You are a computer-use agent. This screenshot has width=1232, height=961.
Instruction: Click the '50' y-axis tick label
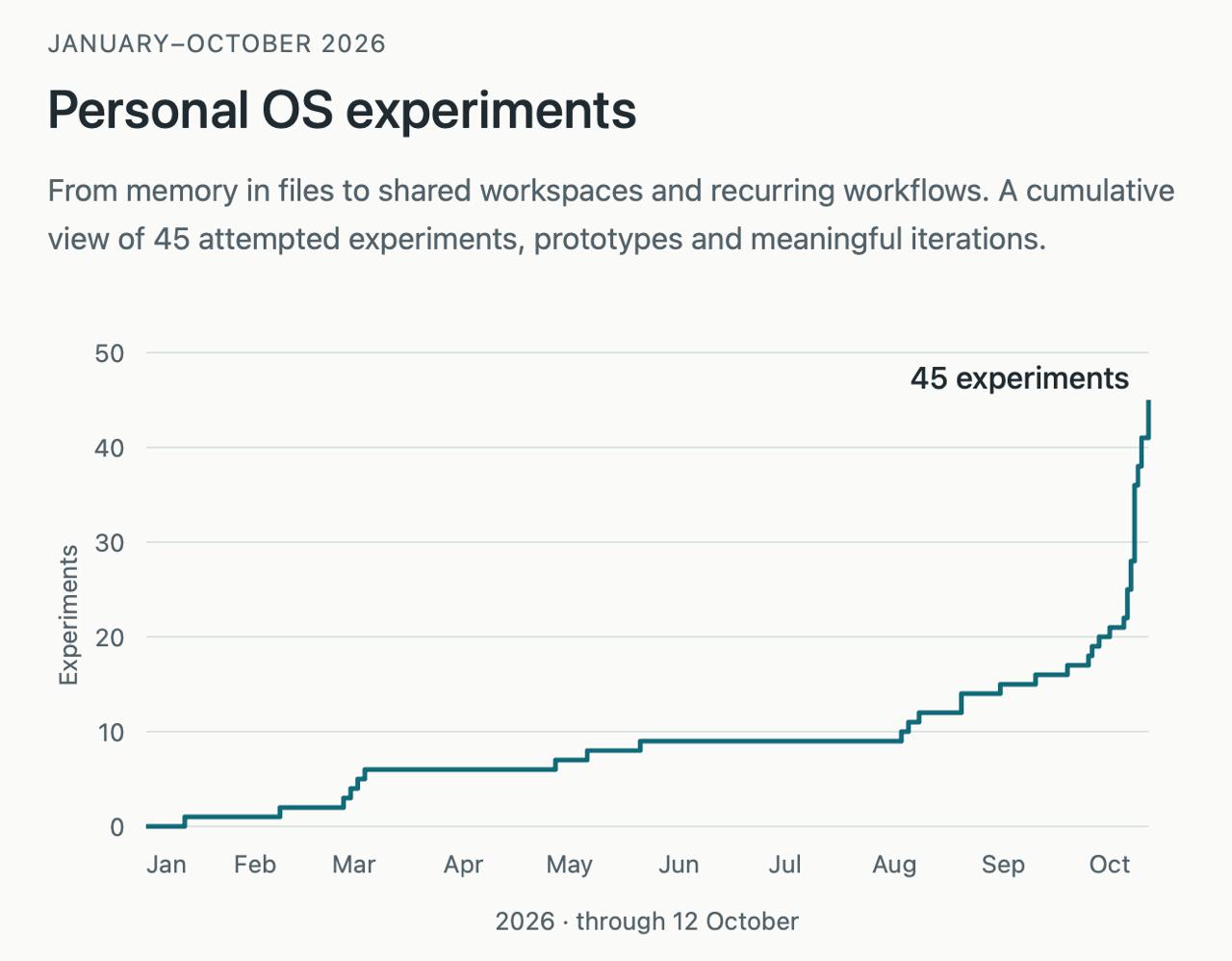pos(110,353)
